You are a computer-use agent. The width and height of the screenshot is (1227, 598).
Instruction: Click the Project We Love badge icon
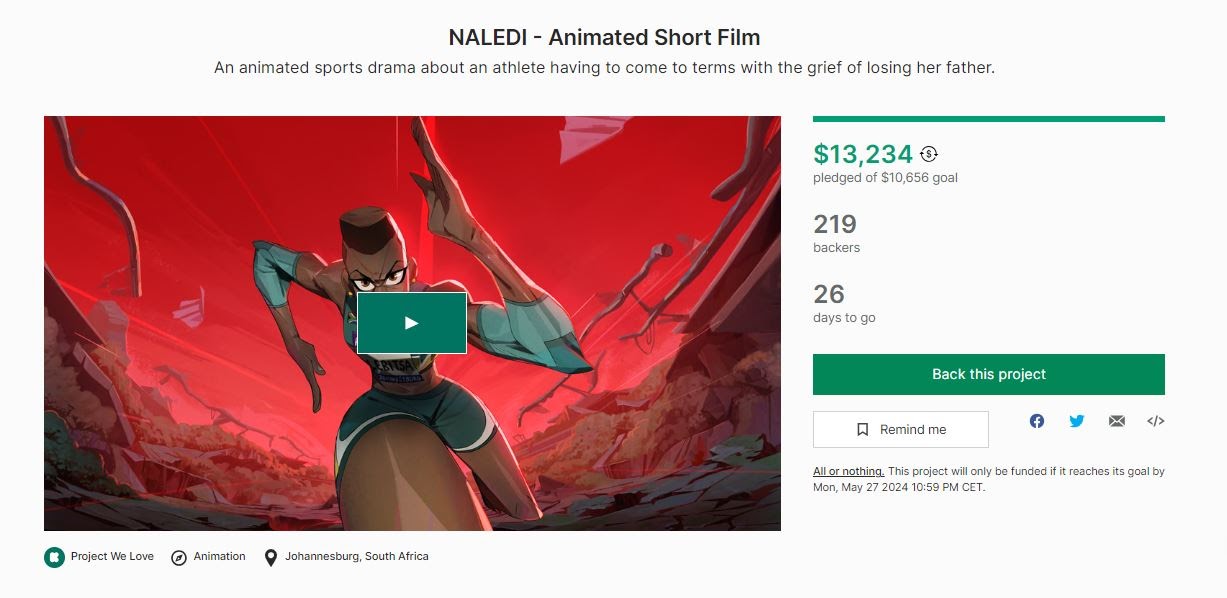click(54, 557)
